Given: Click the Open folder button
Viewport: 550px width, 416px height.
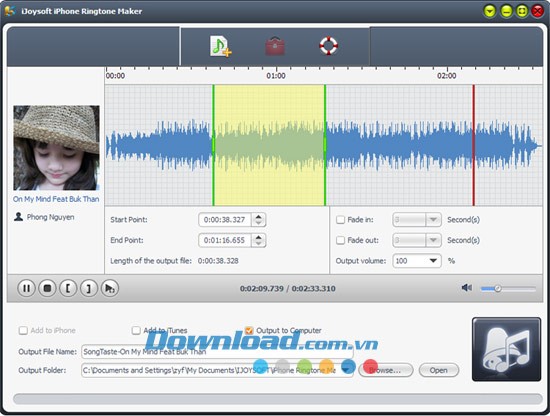Looking at the screenshot, I should point(438,370).
